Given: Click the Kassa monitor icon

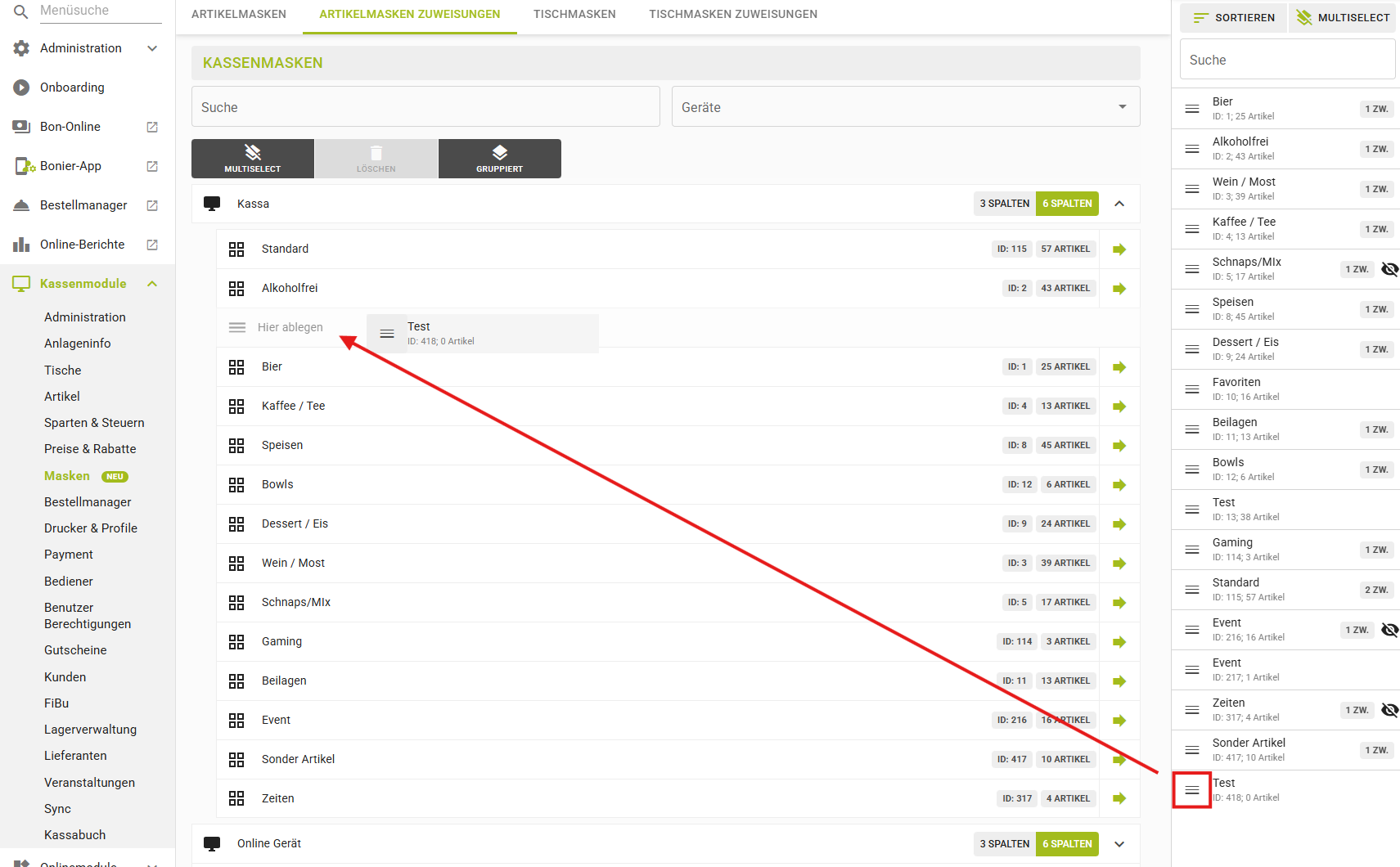Looking at the screenshot, I should [x=212, y=204].
